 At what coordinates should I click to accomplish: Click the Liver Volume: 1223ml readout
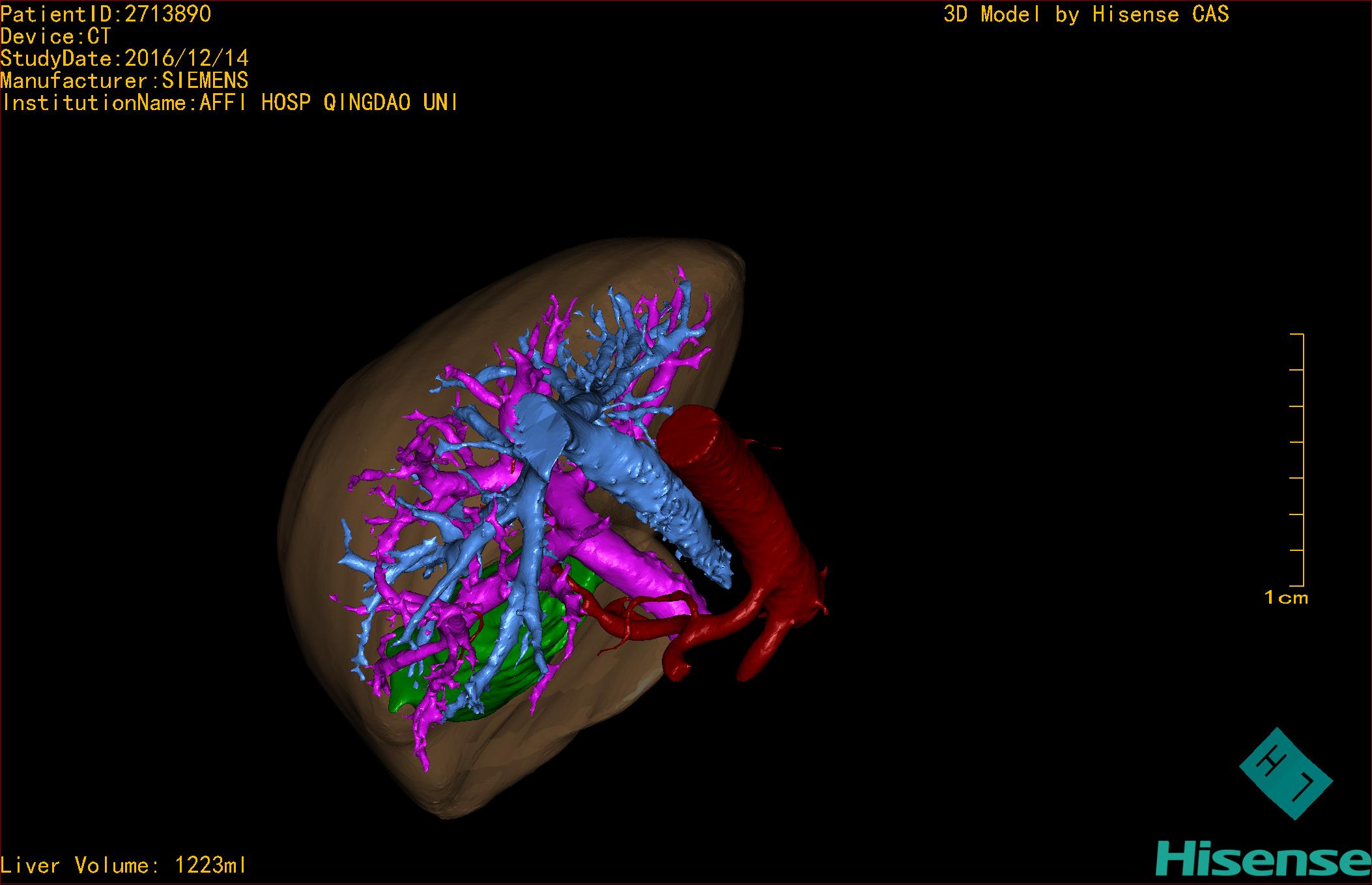pos(124,865)
